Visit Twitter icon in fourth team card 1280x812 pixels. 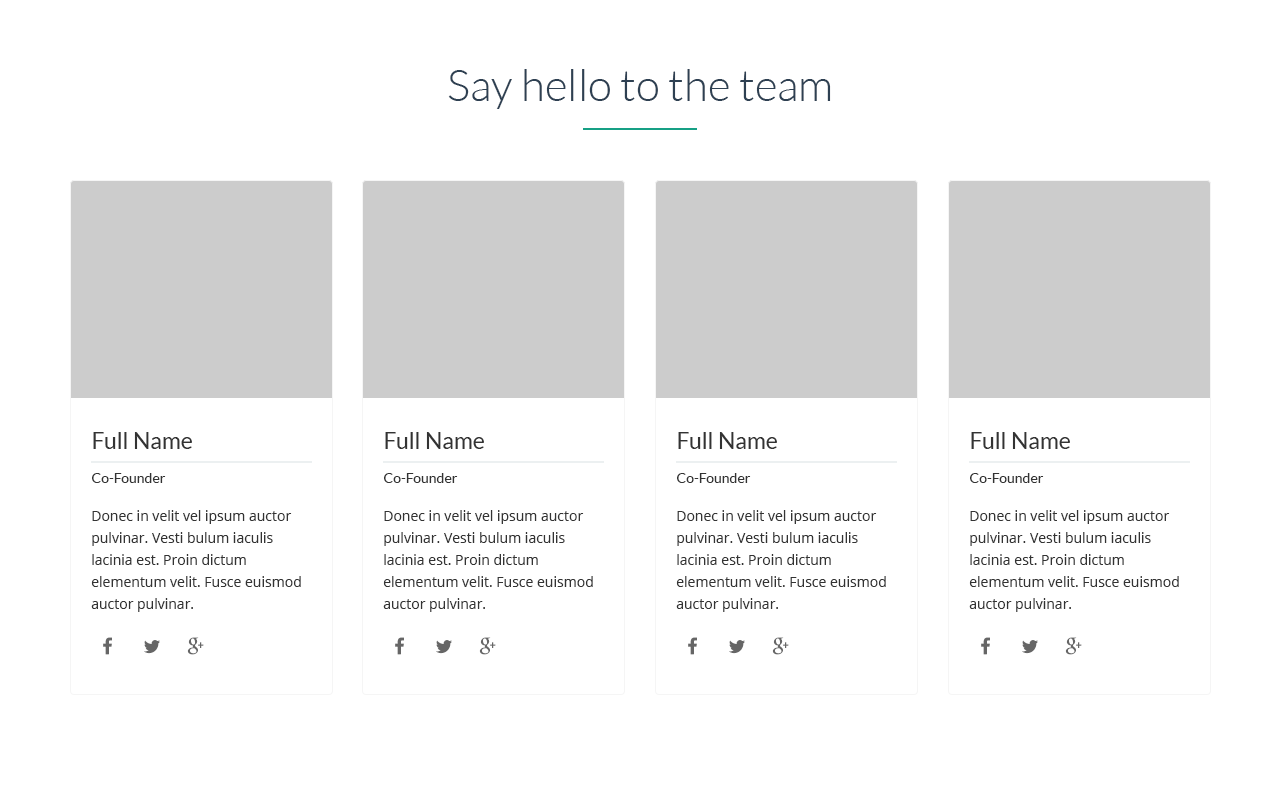tap(1030, 646)
